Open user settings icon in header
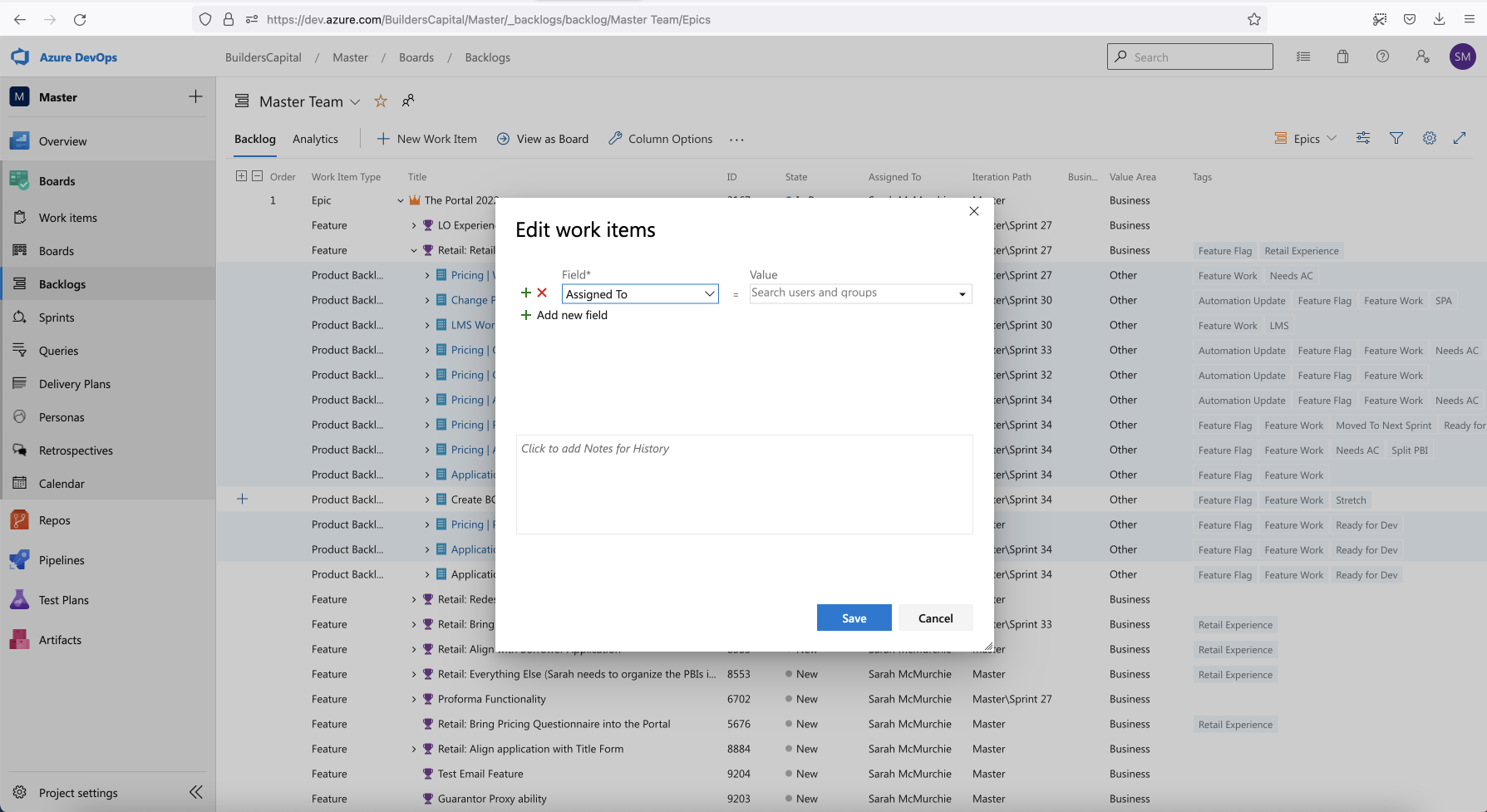Screen dimensions: 1487x812 pyautogui.click(x=1423, y=57)
